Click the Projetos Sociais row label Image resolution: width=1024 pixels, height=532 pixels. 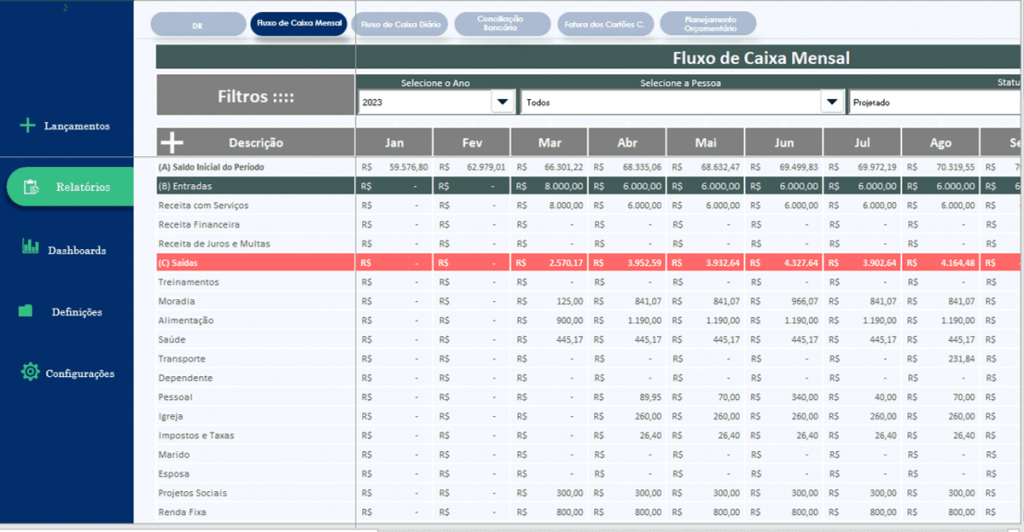[x=193, y=493]
